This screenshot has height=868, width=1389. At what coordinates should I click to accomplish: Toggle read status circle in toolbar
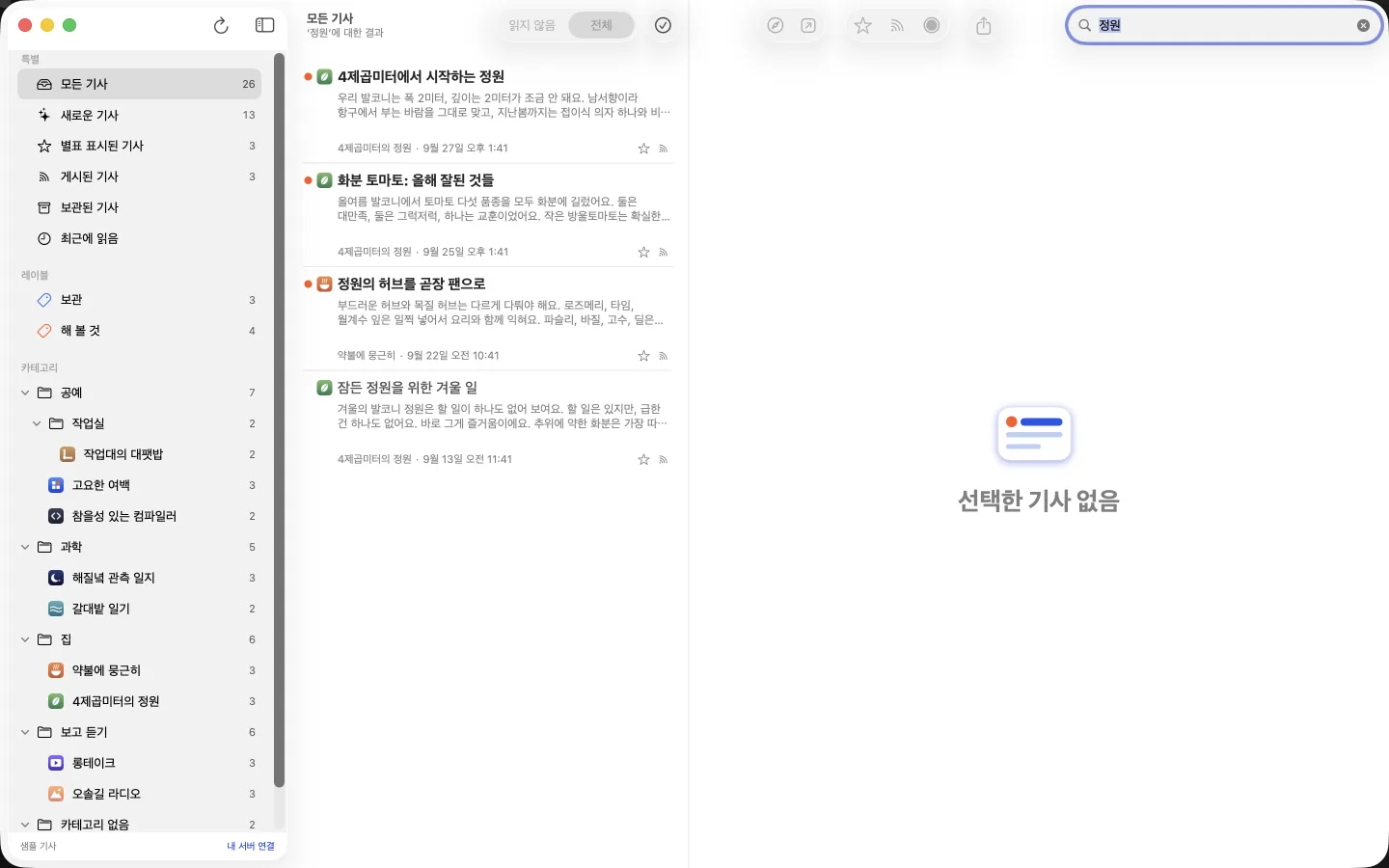click(932, 26)
